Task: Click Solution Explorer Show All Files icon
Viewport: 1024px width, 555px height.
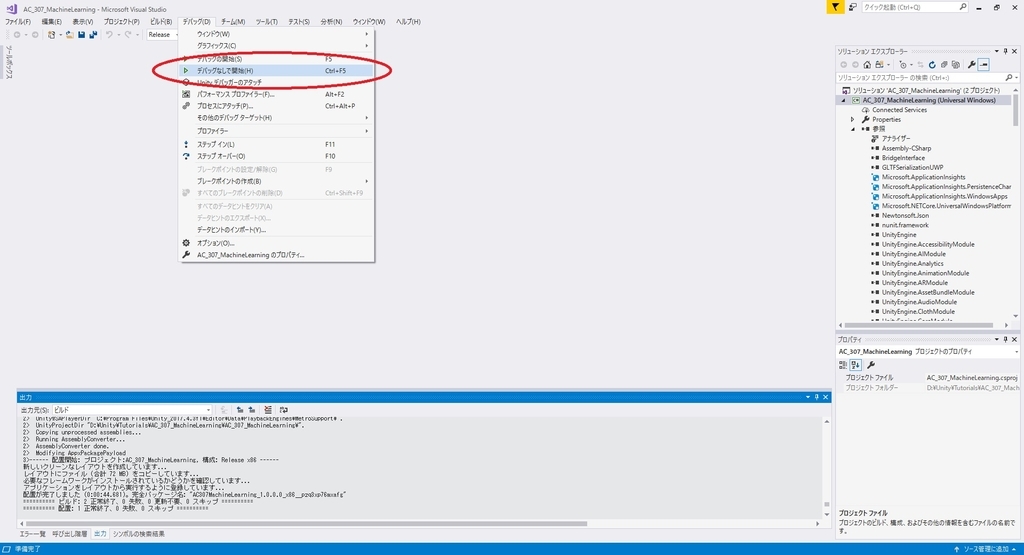Action: 956,65
